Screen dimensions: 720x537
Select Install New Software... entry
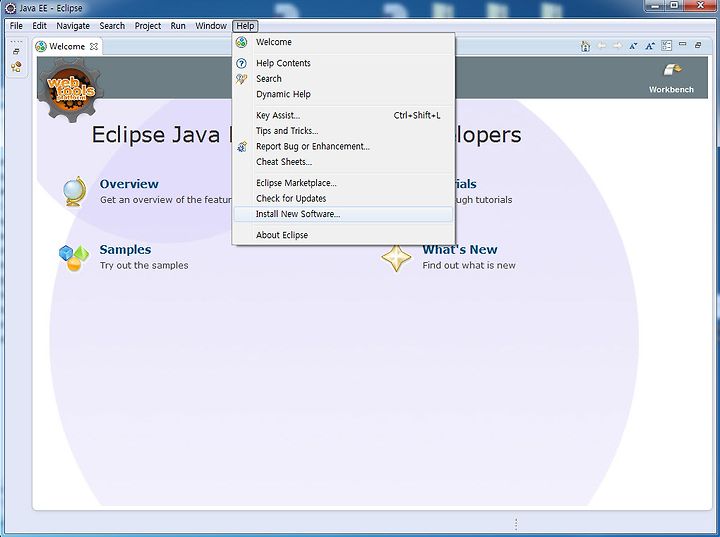pyautogui.click(x=343, y=214)
